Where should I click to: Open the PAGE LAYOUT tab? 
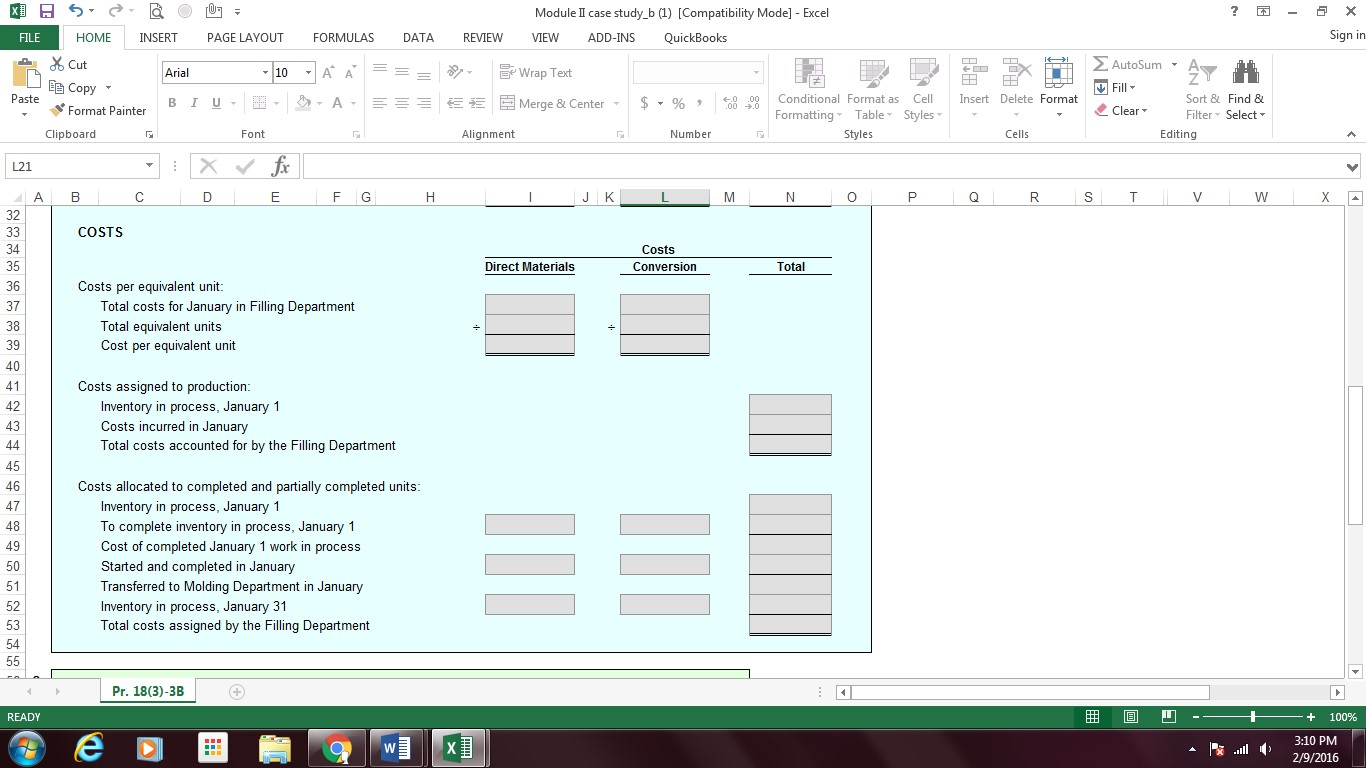tap(245, 38)
